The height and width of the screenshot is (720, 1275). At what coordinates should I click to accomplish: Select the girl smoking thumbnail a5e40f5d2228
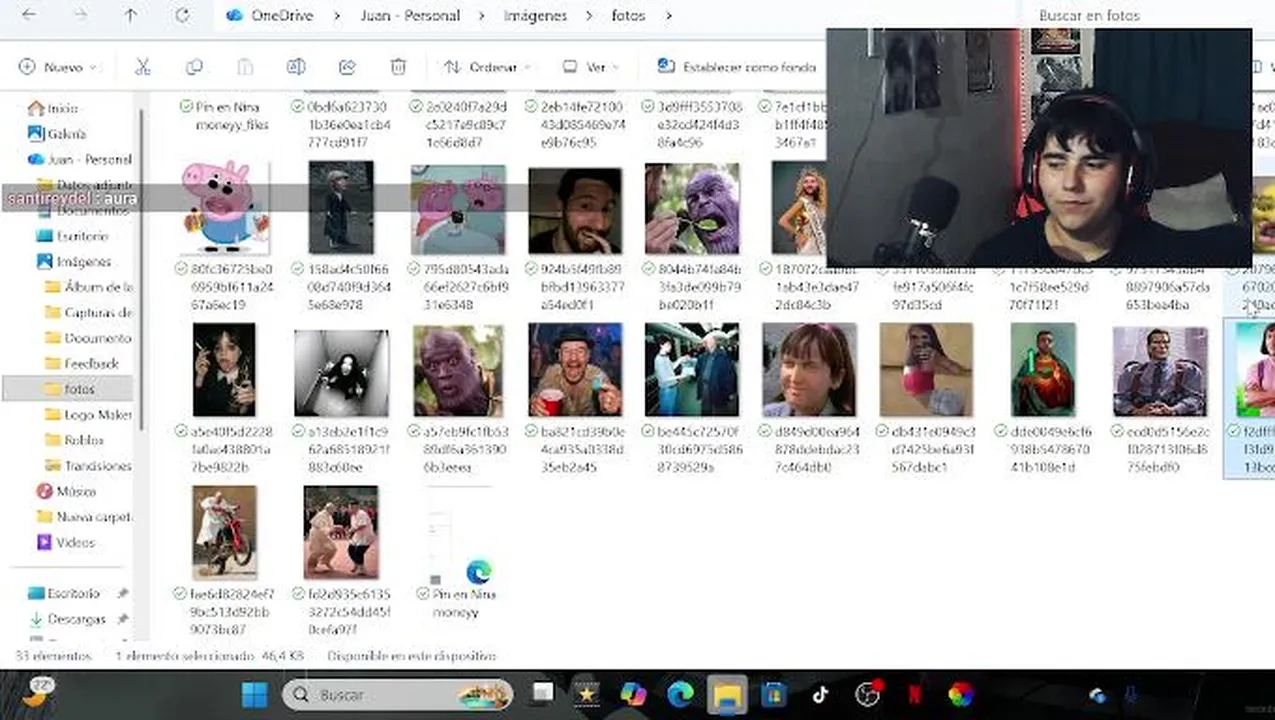(x=224, y=369)
